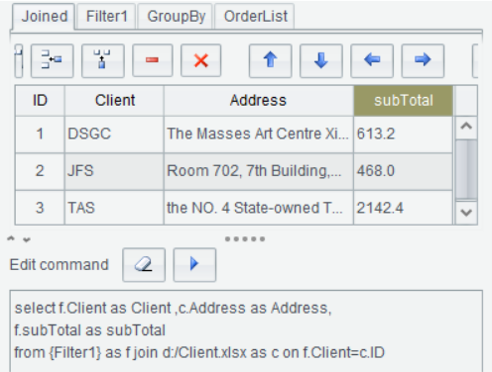Click the blue down arrow button

pyautogui.click(x=321, y=61)
